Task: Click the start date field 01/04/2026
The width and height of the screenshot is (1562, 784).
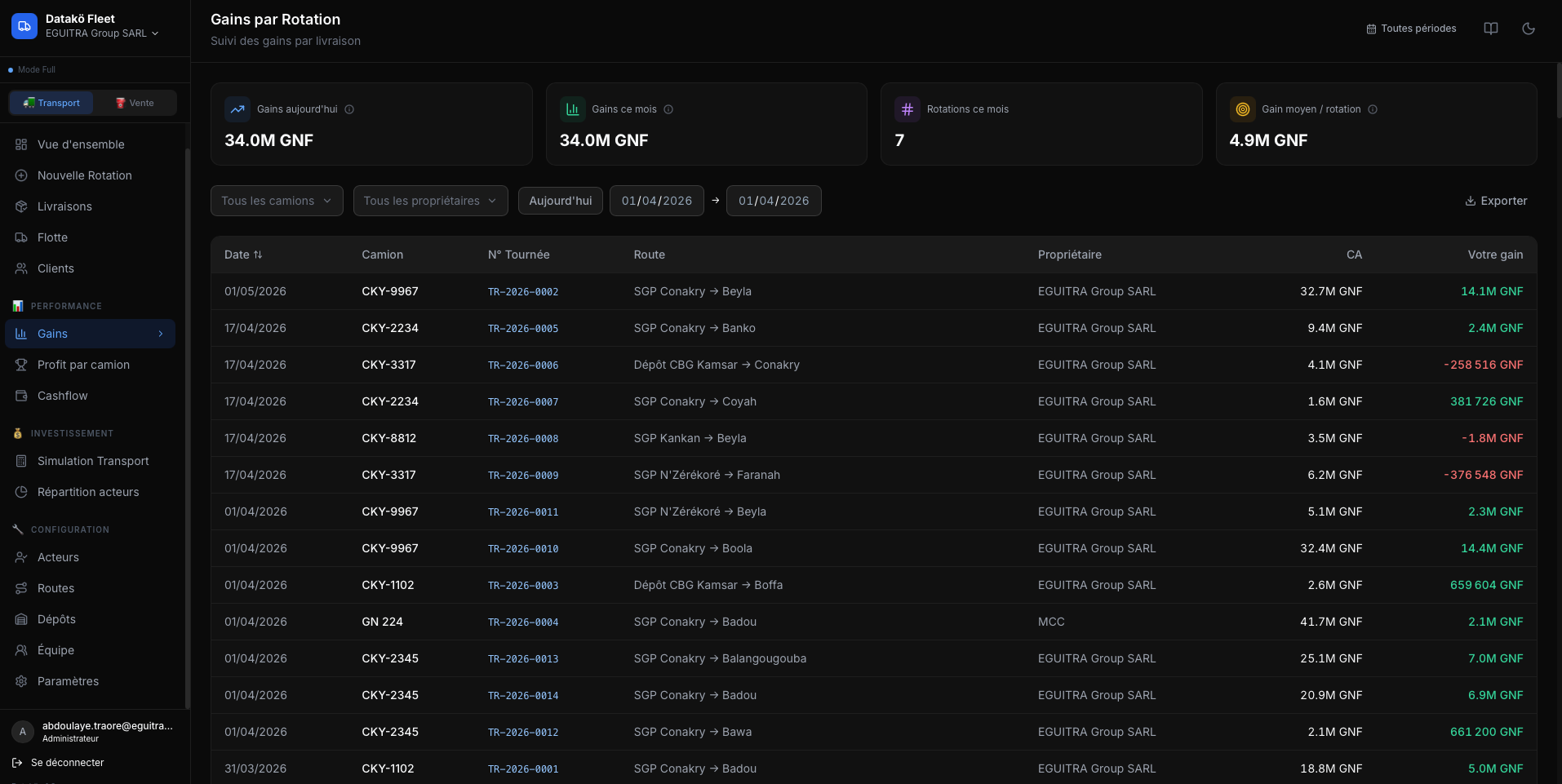Action: (x=656, y=201)
